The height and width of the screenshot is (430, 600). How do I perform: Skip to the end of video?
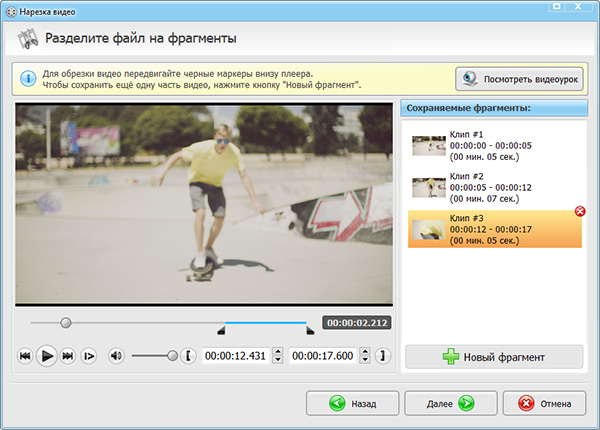tap(68, 356)
